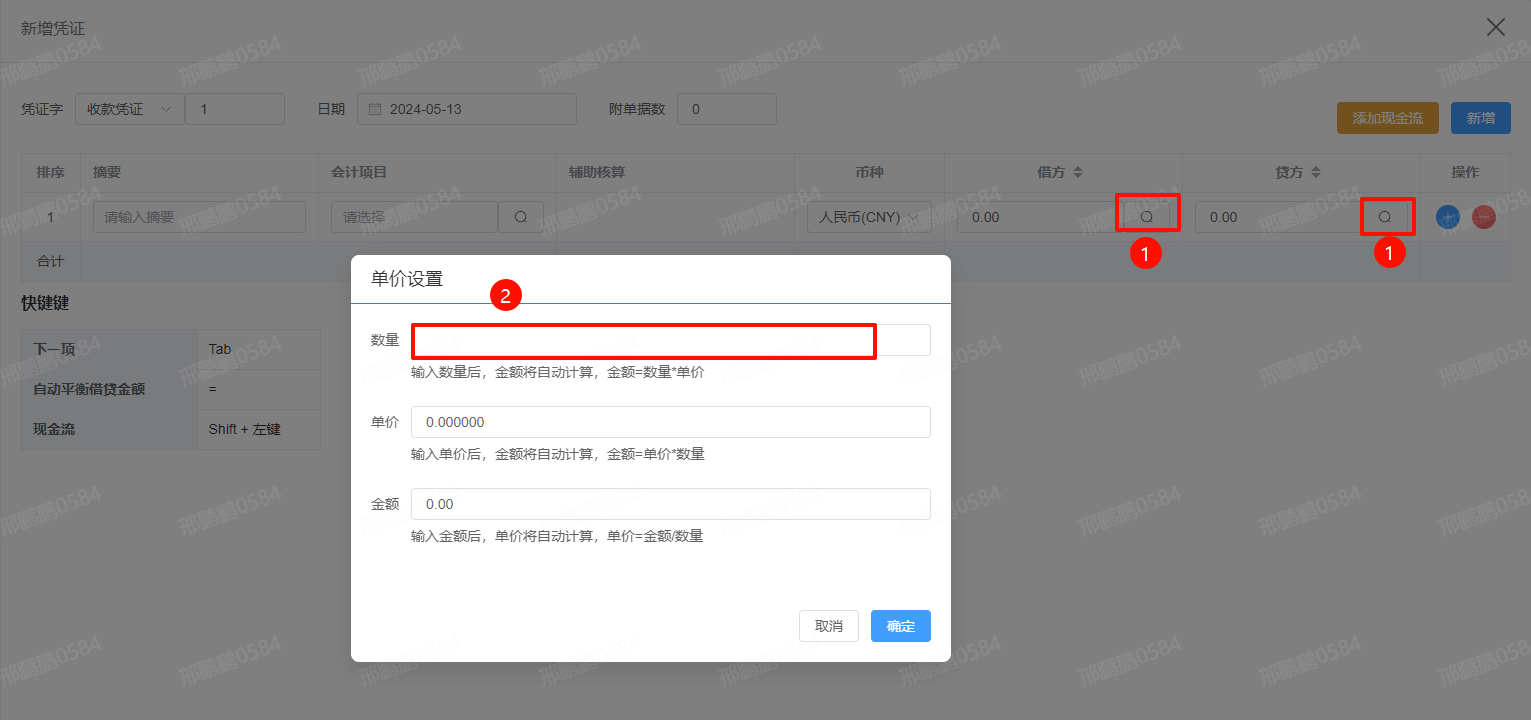Expand the 人民币(CNY) currency dropdown
1531x720 pixels.
click(868, 217)
